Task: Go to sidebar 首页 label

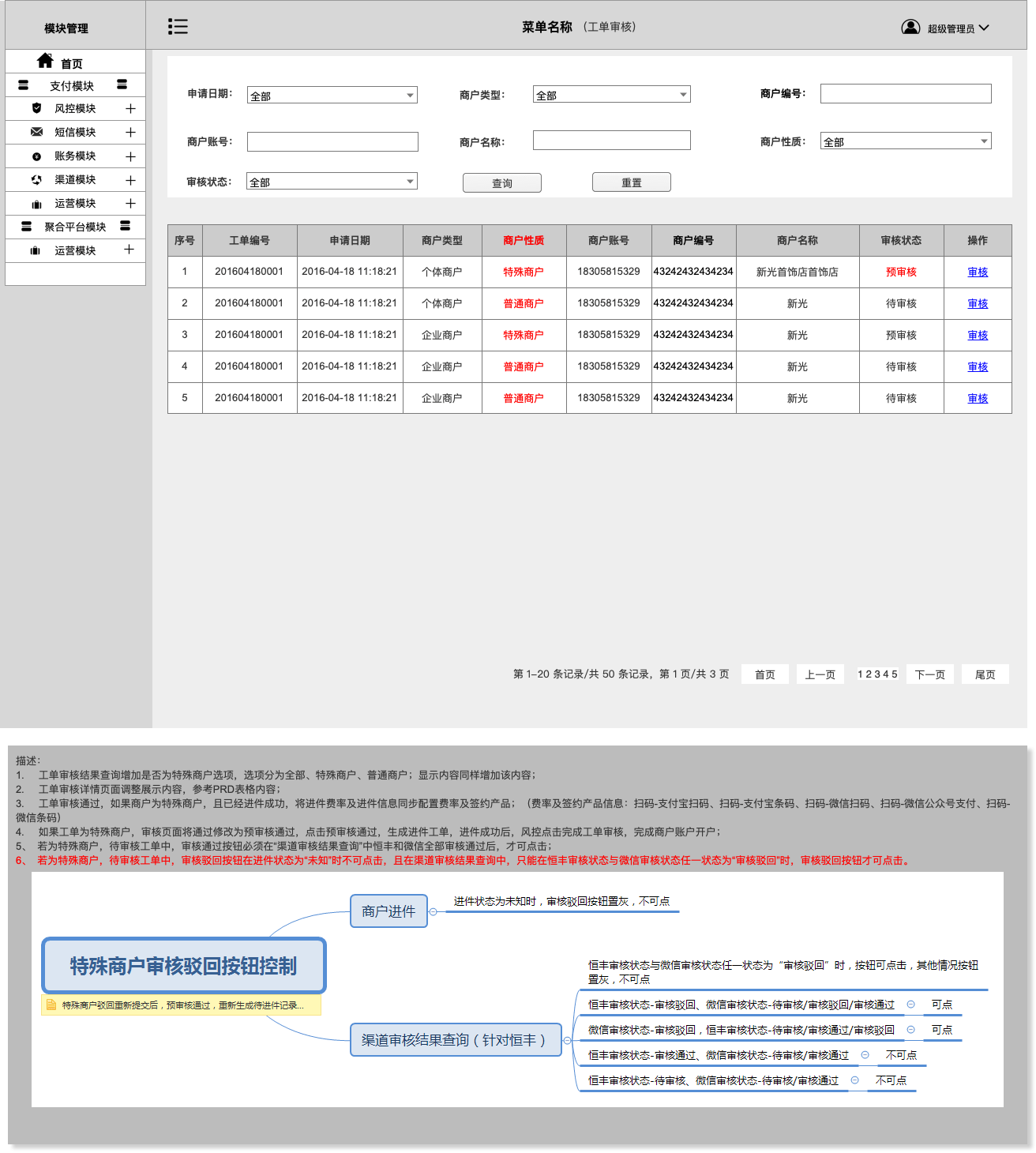Action: tap(72, 63)
